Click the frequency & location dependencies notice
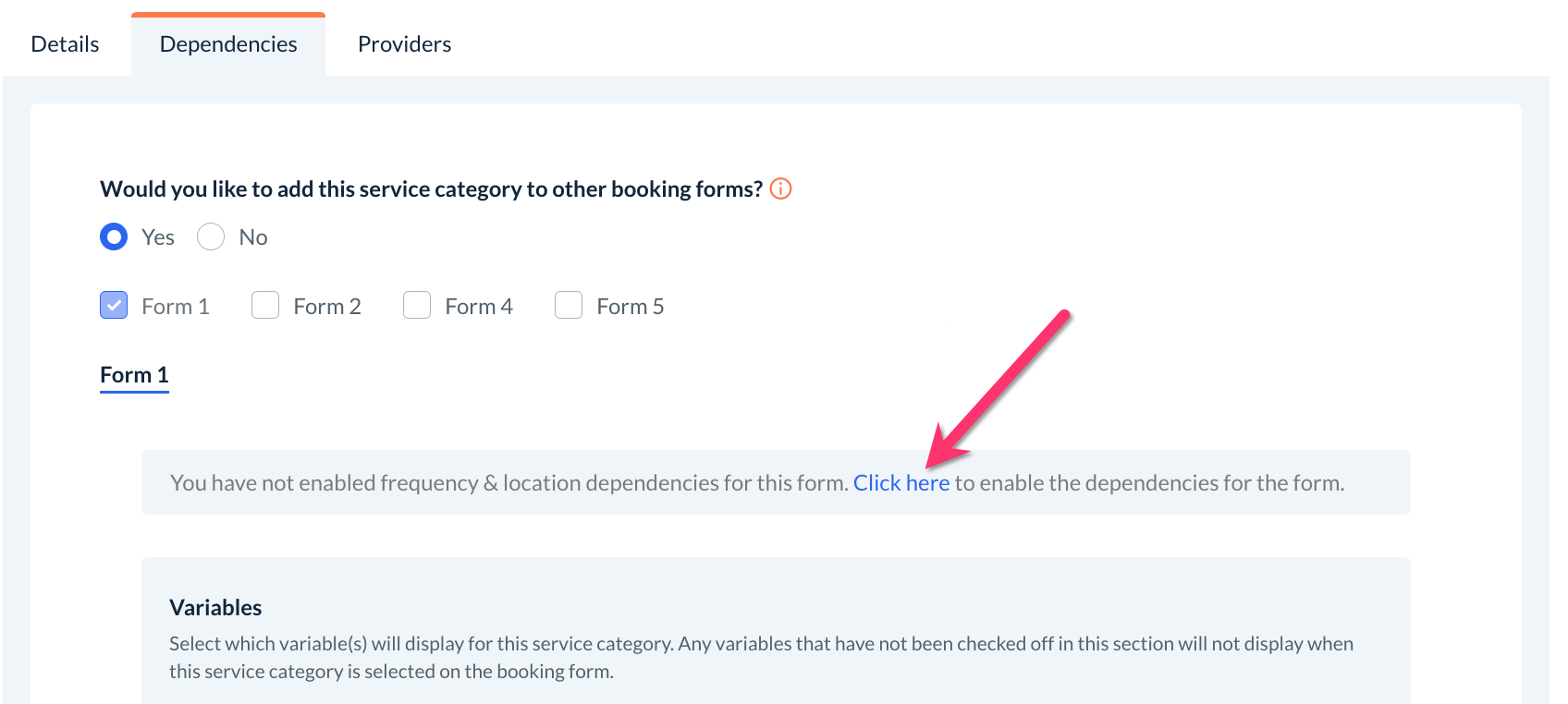This screenshot has height=704, width=1568. point(508,483)
